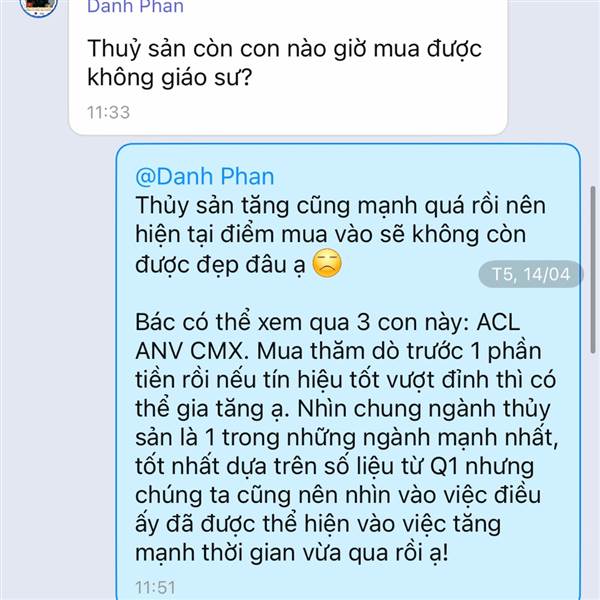Click the ACL stock ticker text
Image resolution: width=600 pixels, height=600 pixels.
pyautogui.click(x=498, y=322)
